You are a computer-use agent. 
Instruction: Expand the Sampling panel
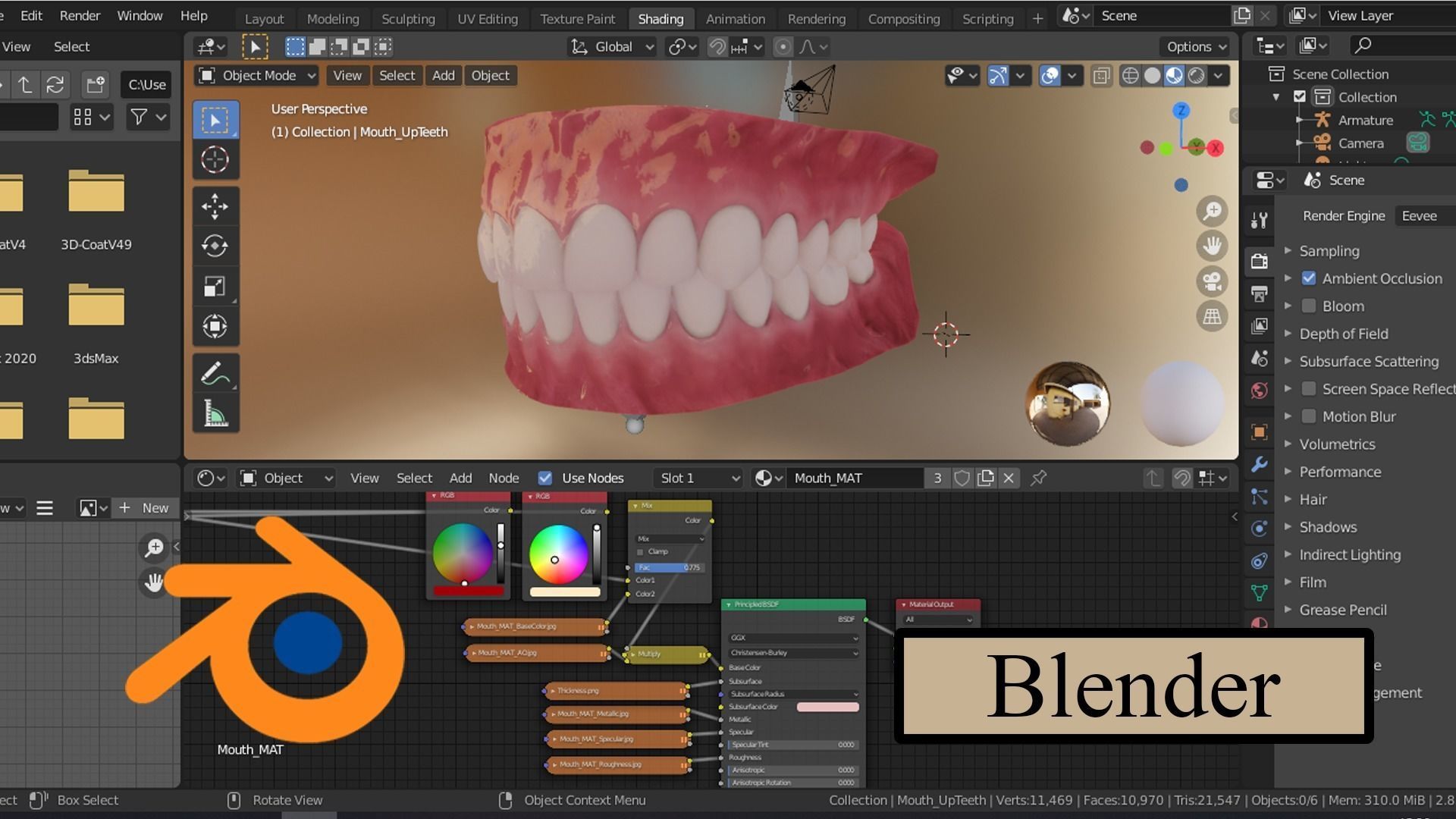tap(1329, 251)
